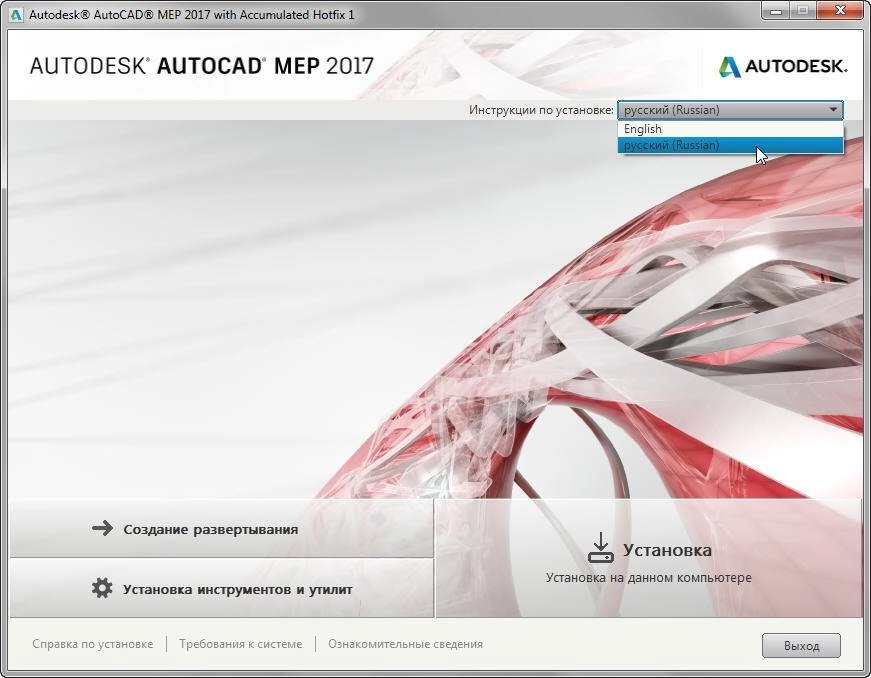The image size is (871, 678).
Task: Open the Требования к системе link
Action: [241, 644]
